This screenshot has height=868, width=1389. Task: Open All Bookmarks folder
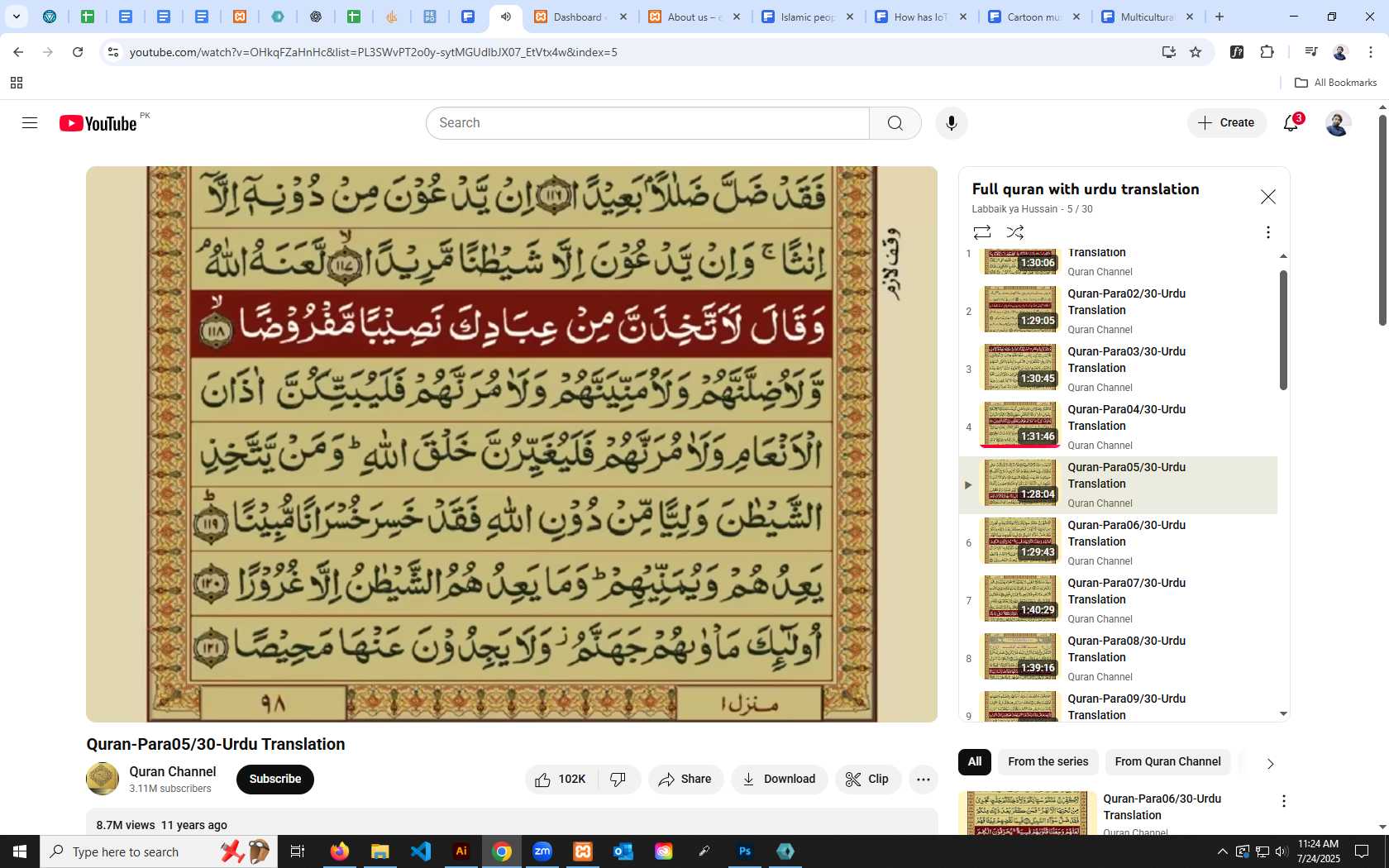(x=1336, y=83)
